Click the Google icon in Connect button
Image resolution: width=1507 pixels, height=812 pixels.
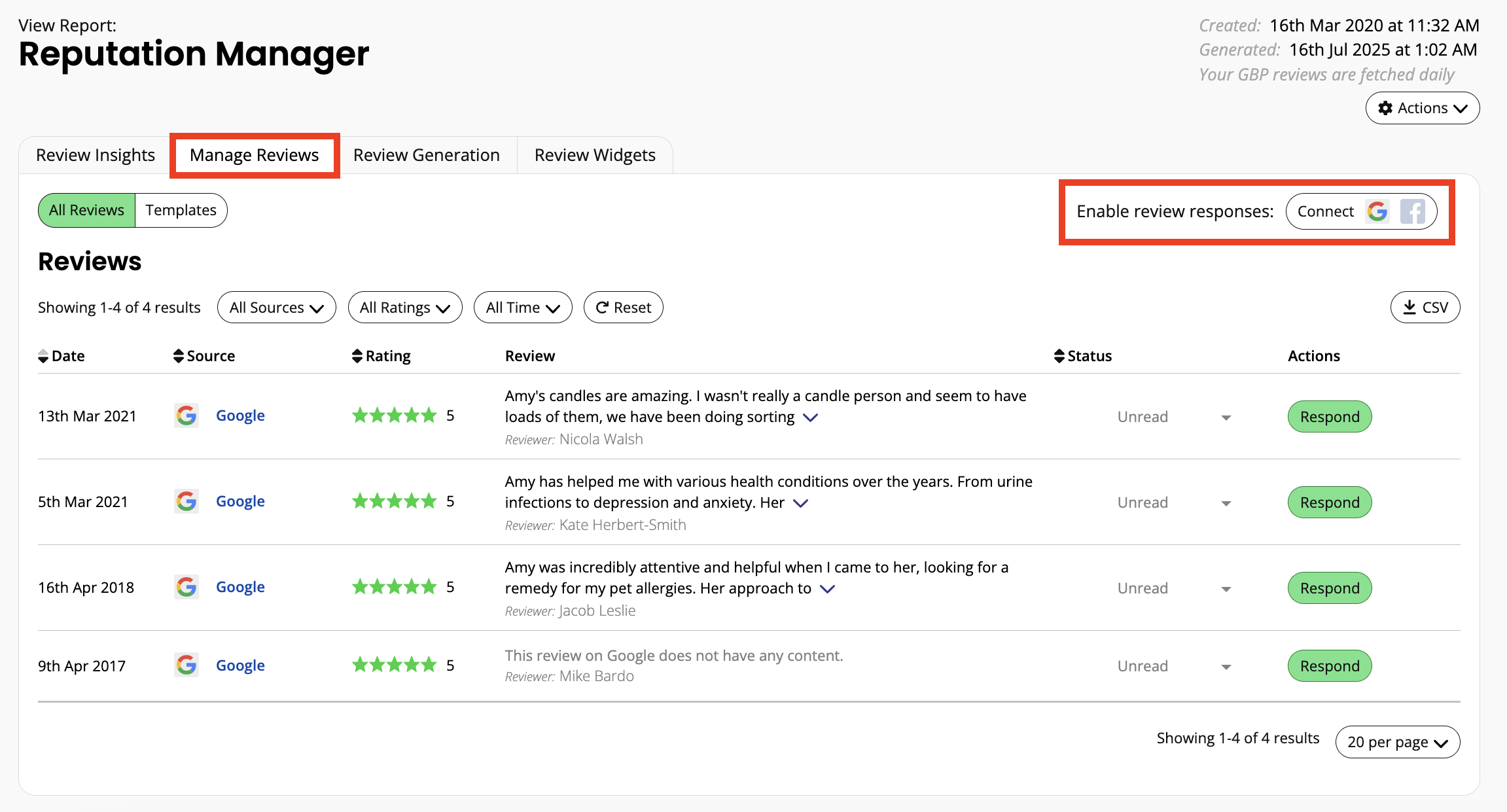coord(1377,211)
